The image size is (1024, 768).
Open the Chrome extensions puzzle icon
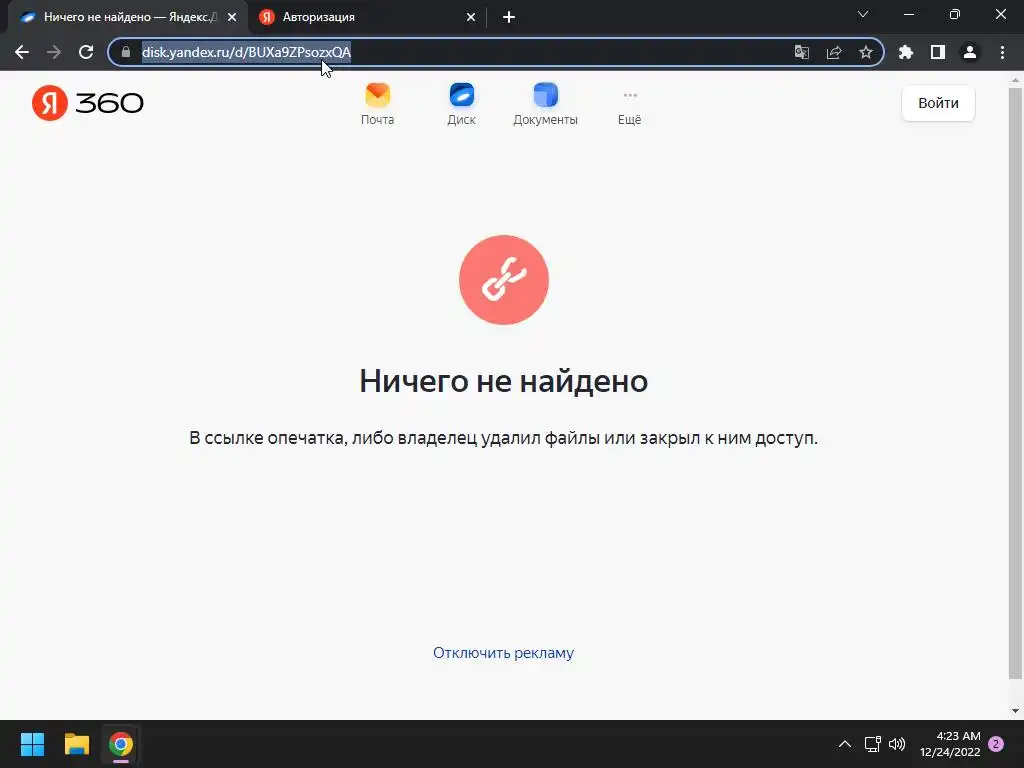tap(906, 52)
